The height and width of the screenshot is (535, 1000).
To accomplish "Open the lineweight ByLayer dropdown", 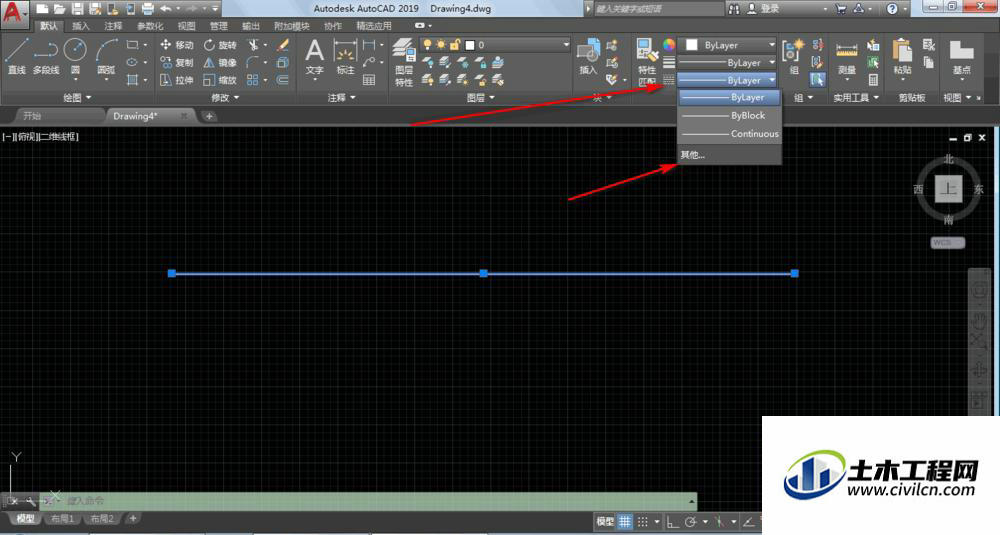I will coord(727,62).
